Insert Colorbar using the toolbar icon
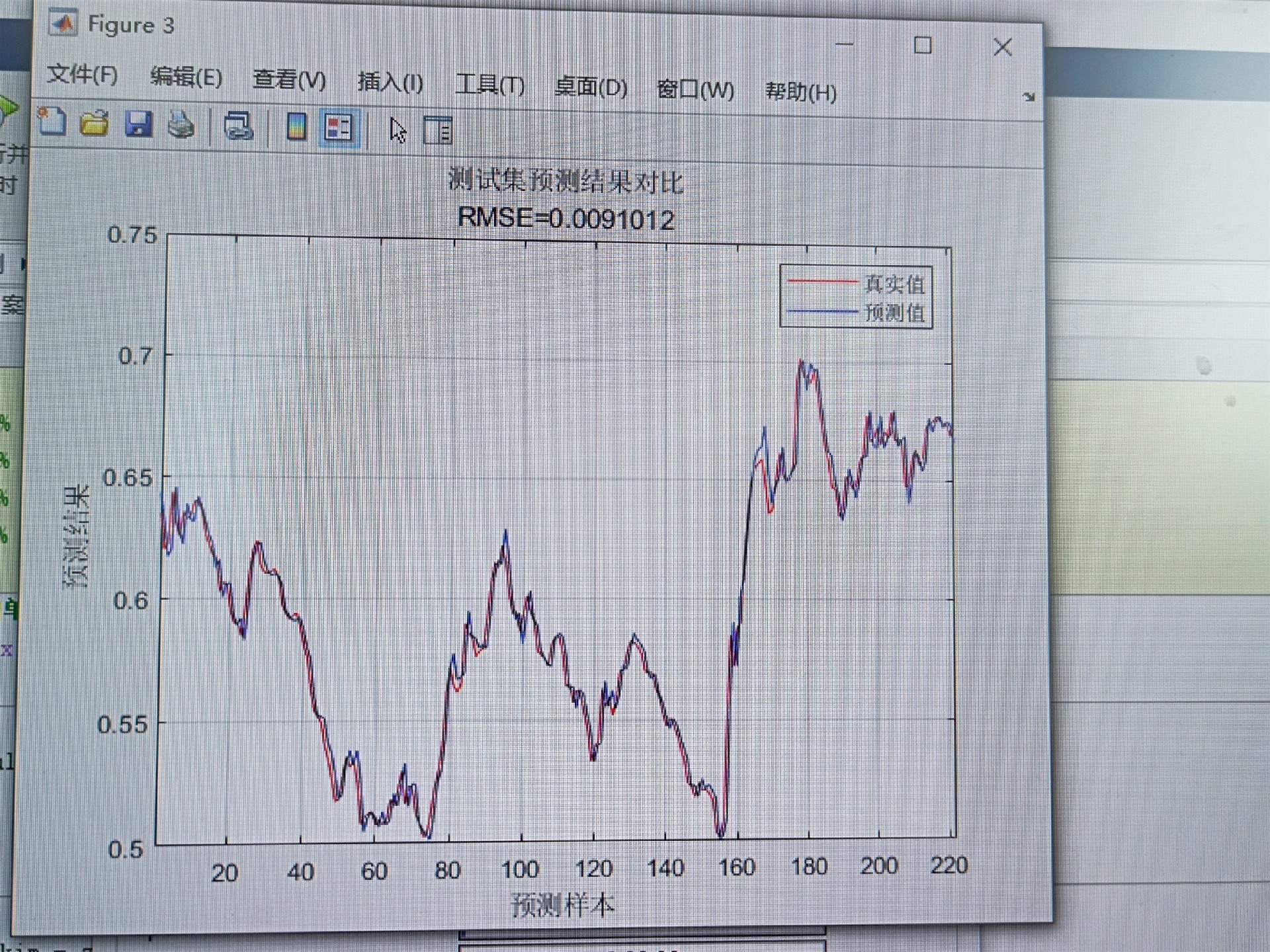 pyautogui.click(x=296, y=127)
